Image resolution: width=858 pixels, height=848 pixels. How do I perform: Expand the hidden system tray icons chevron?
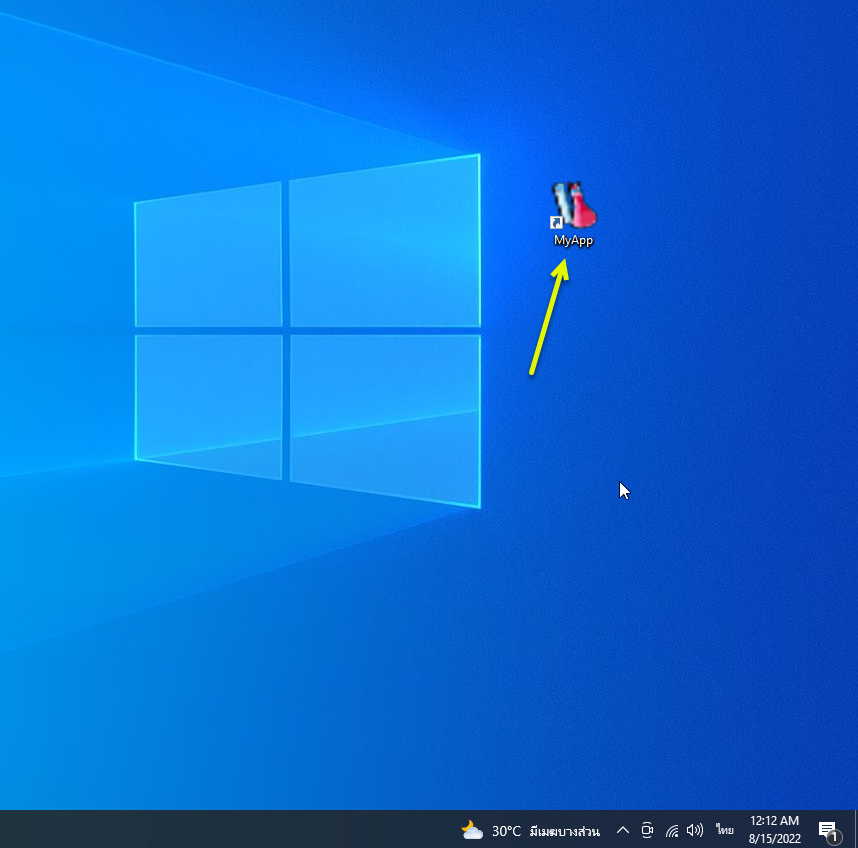pos(622,830)
